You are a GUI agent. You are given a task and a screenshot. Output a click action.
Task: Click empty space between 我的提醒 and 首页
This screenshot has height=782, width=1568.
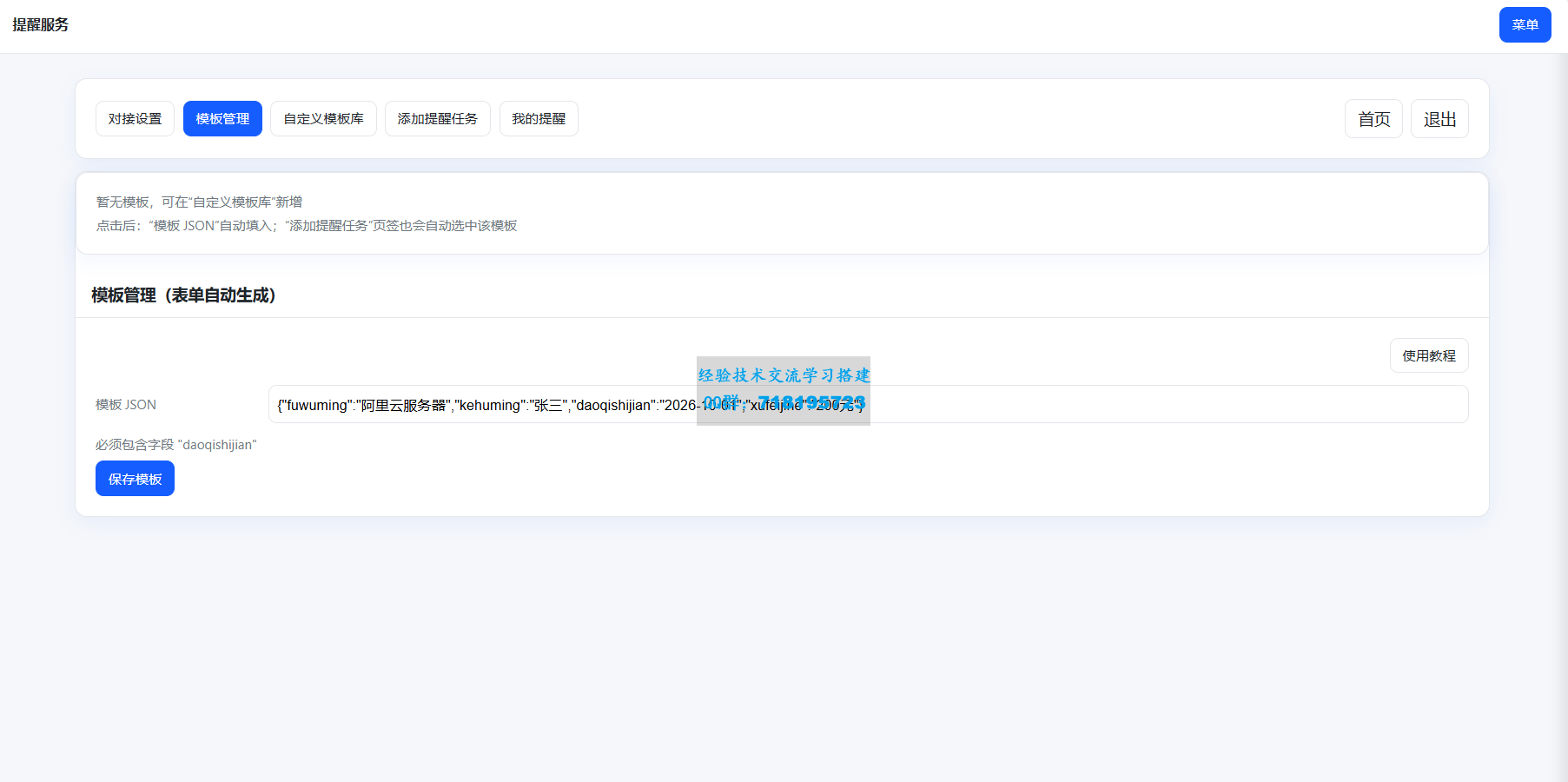[x=956, y=119]
